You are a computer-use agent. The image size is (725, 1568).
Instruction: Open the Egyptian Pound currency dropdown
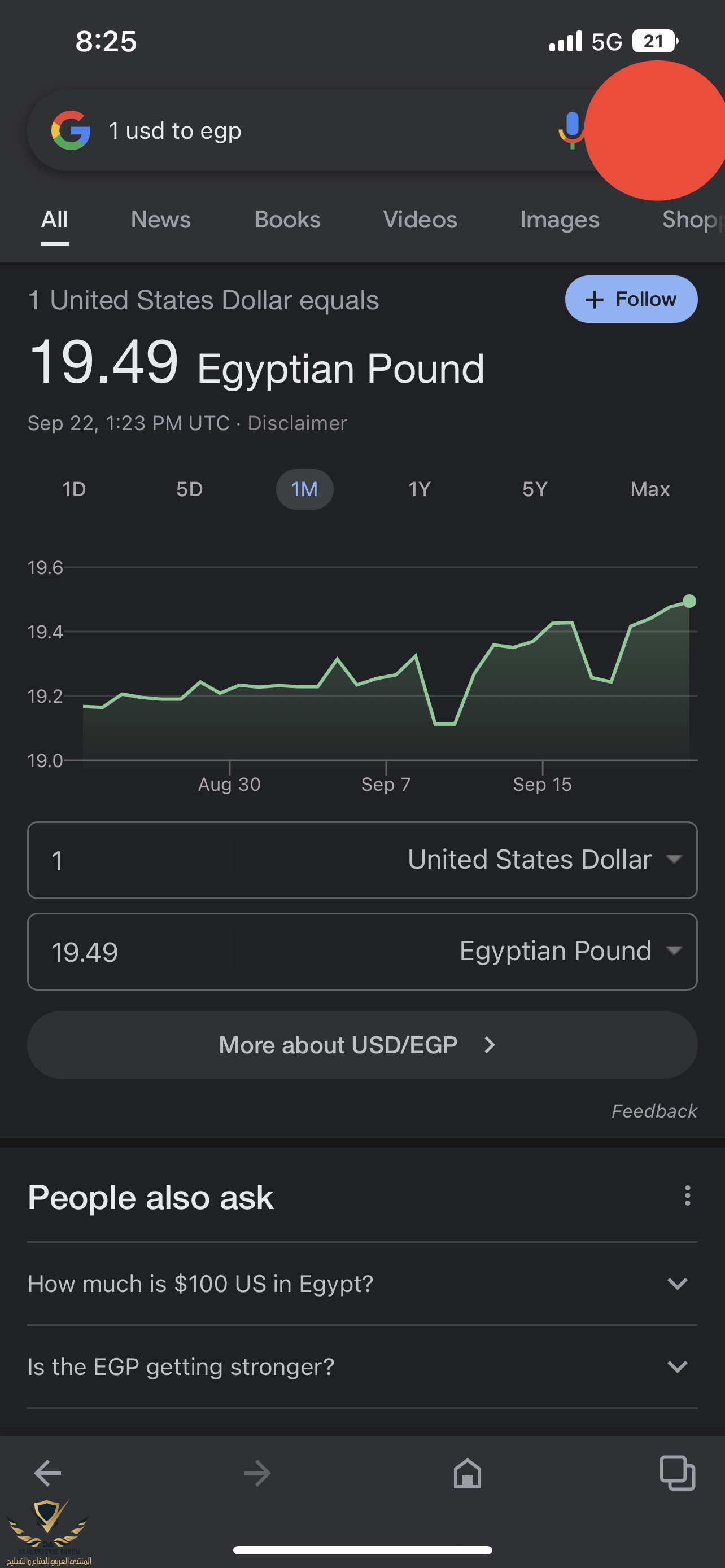[570, 951]
